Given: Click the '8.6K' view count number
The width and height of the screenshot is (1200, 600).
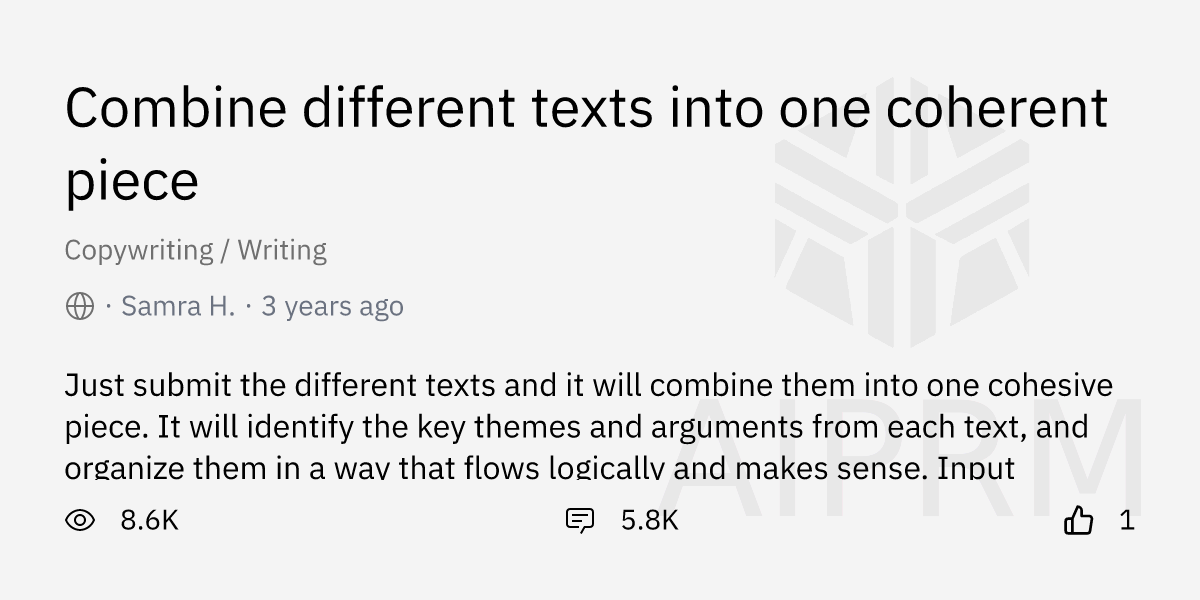Looking at the screenshot, I should (148, 520).
